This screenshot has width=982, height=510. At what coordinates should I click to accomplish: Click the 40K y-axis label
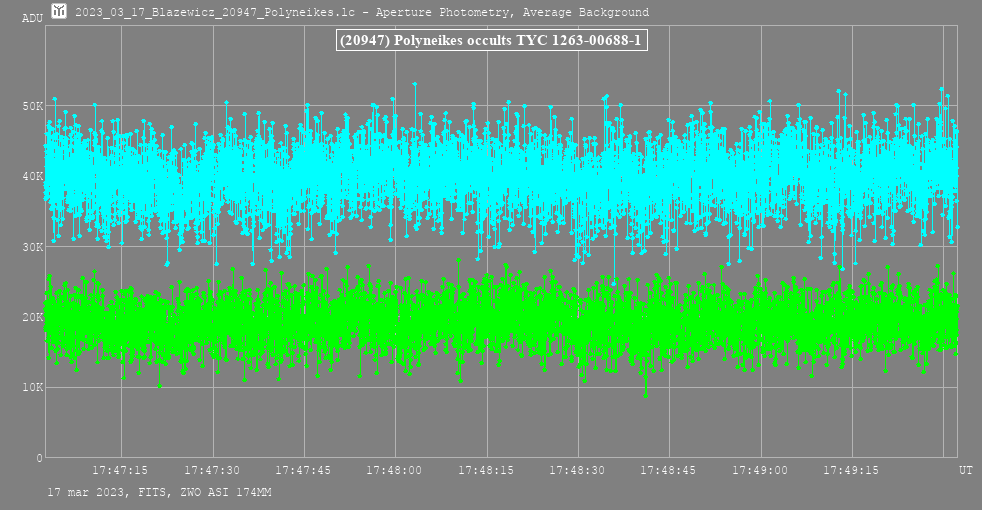pos(33,176)
